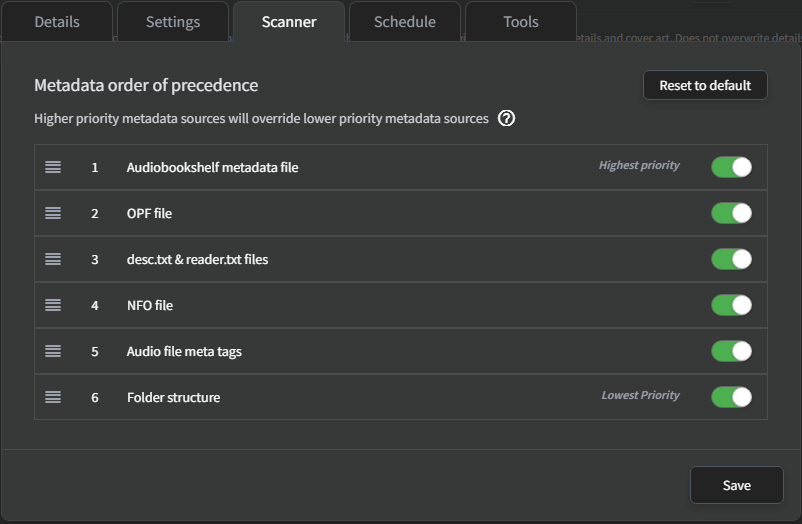Turn off desc.txt & reader.txt files toggle
This screenshot has height=524, width=802.
[x=731, y=259]
